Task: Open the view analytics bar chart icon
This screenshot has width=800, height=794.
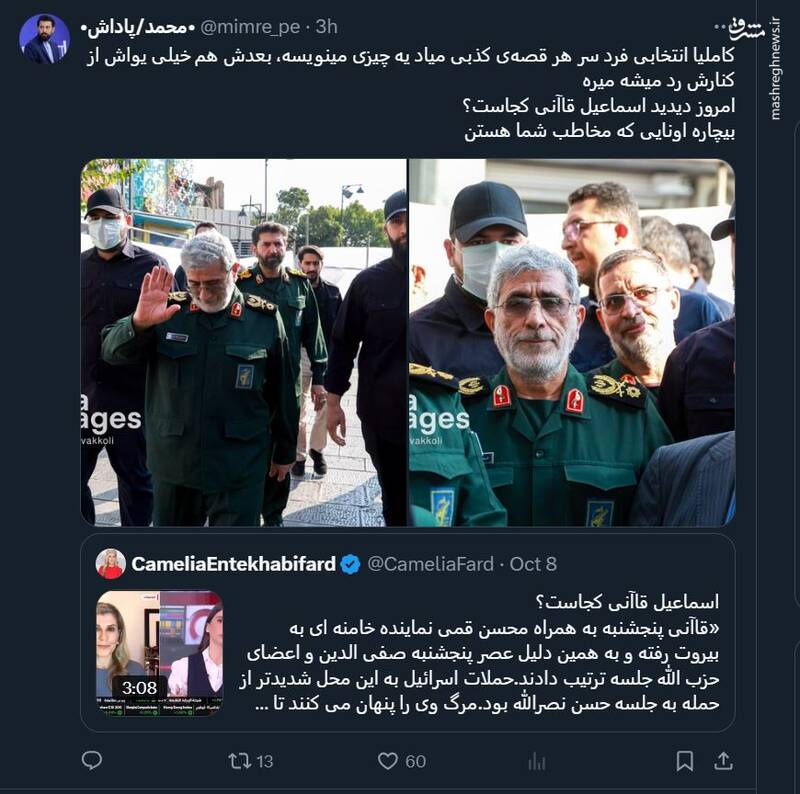Action: point(537,762)
